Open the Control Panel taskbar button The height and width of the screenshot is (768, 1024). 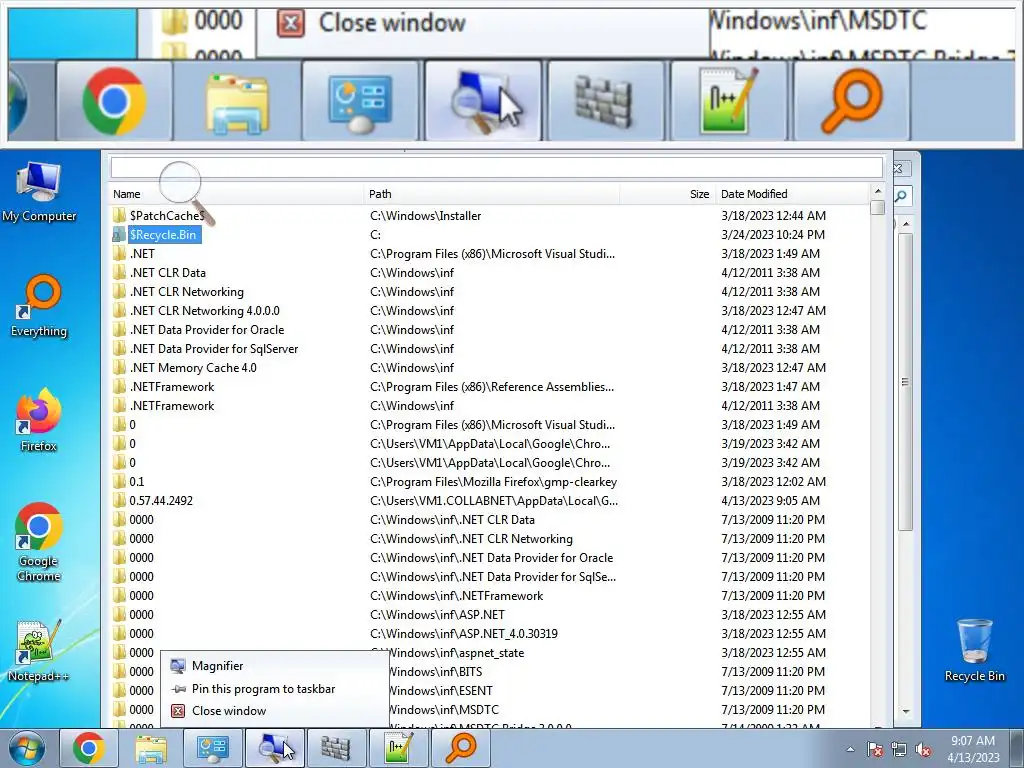pos(212,748)
